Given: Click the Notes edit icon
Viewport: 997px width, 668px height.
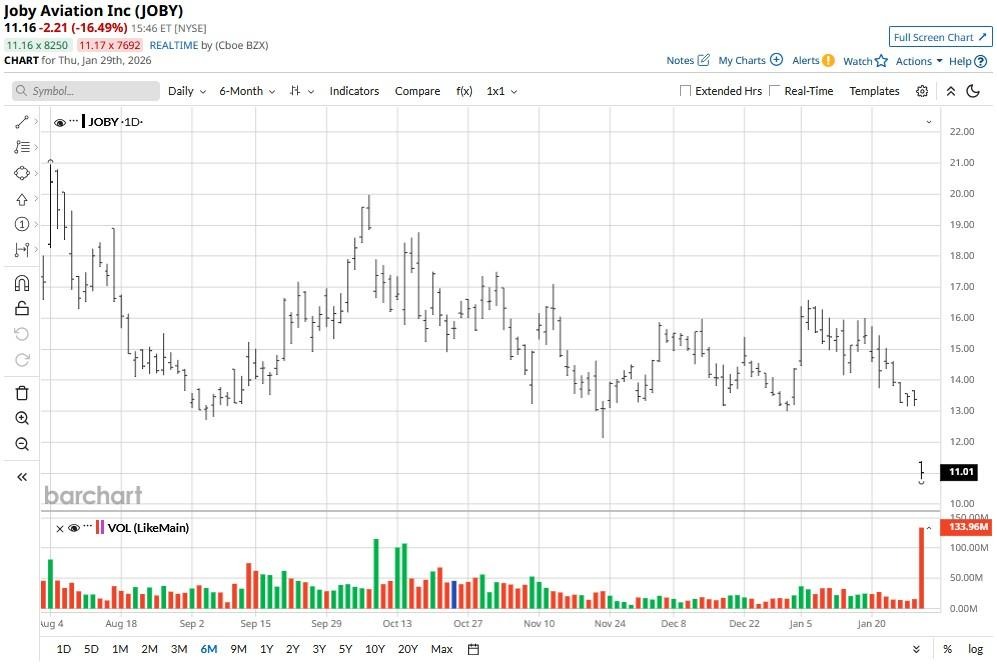Looking at the screenshot, I should 703,60.
